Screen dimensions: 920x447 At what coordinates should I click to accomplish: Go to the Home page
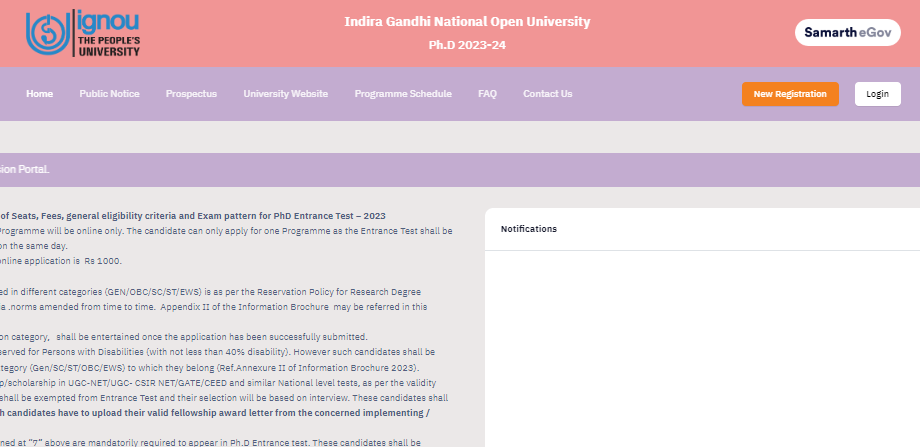[x=39, y=94]
